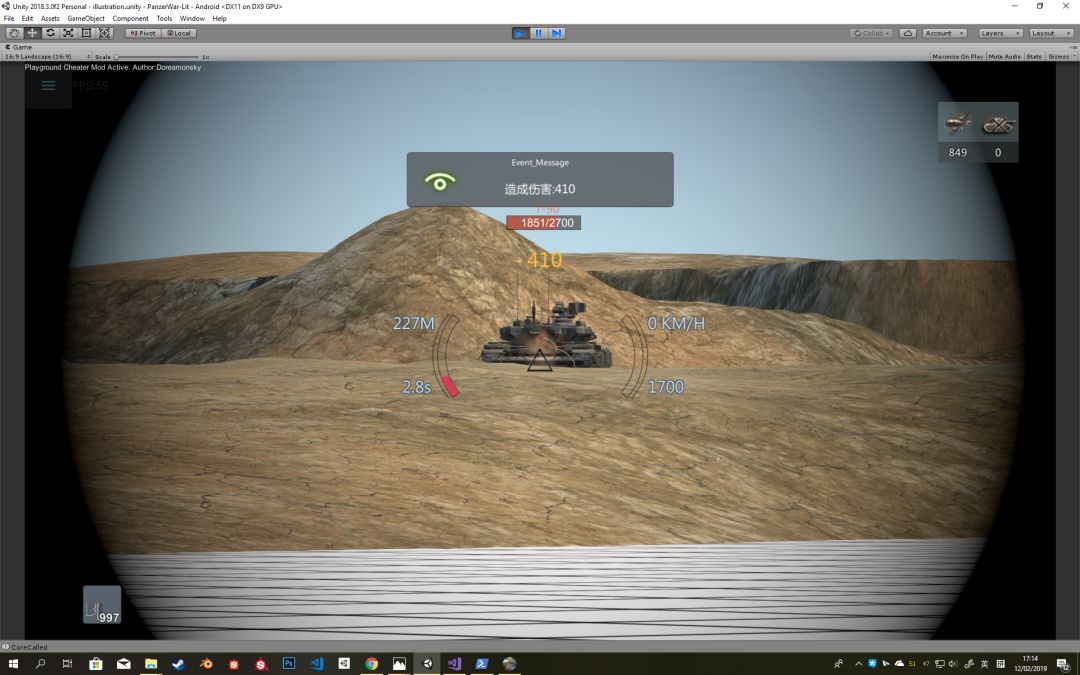Adjust the Game view Scale slider
1080x675 pixels.
point(158,56)
